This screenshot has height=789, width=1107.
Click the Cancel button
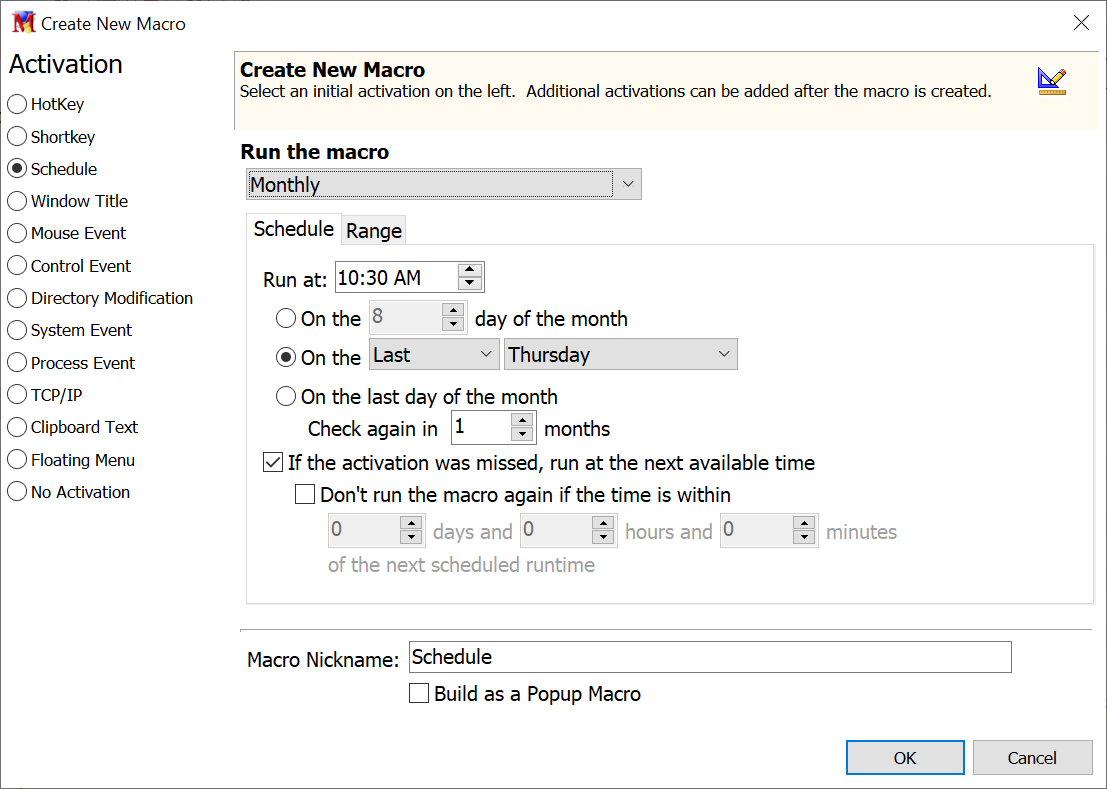click(x=1031, y=758)
